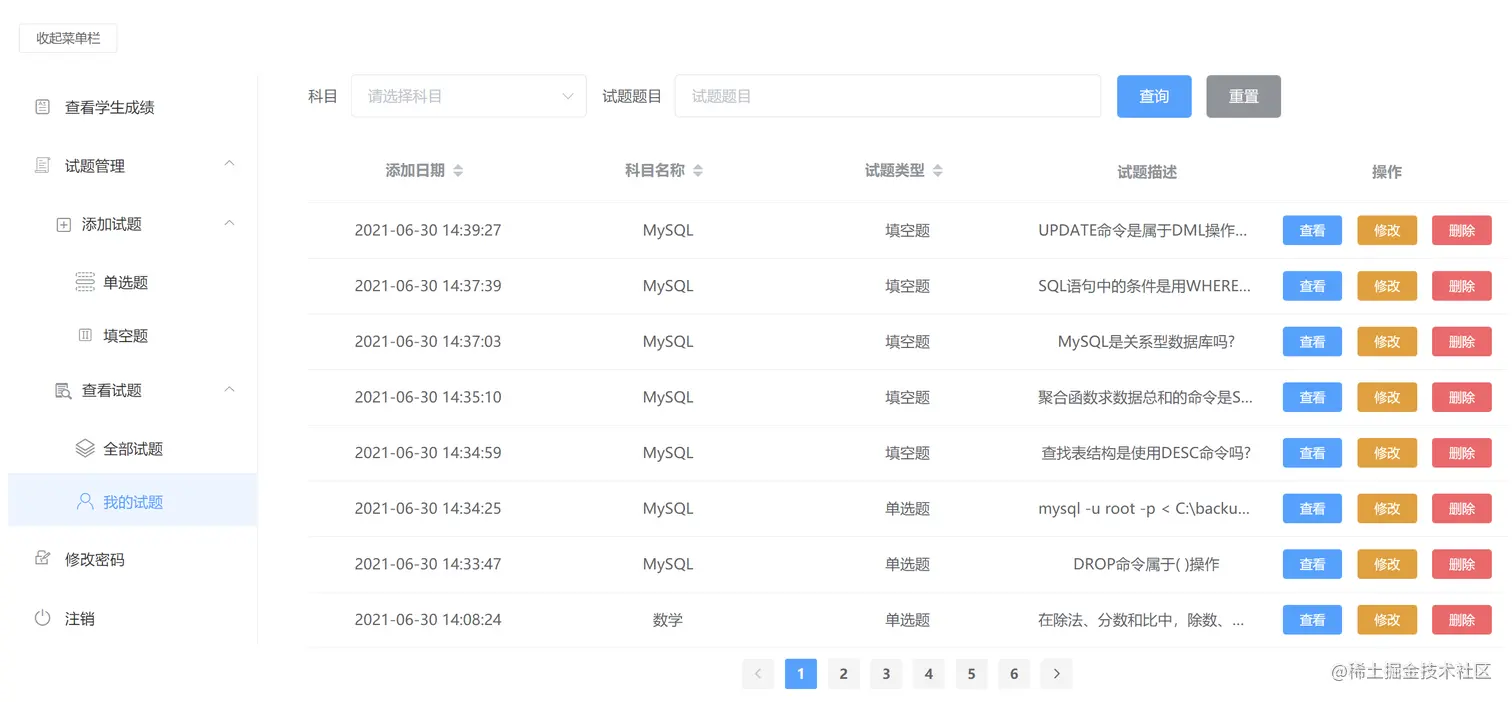Viewport: 1512px width, 702px height.
Task: Open 查看学生成绩 menu item
Action: pyautogui.click(x=132, y=107)
